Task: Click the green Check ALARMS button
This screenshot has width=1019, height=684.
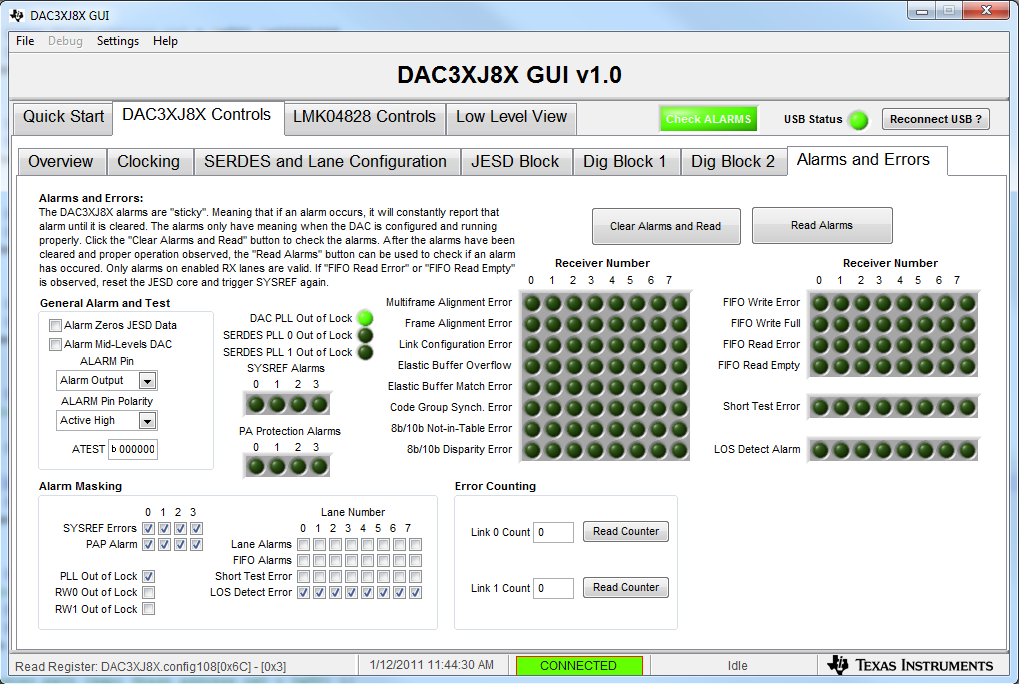Action: (x=708, y=120)
